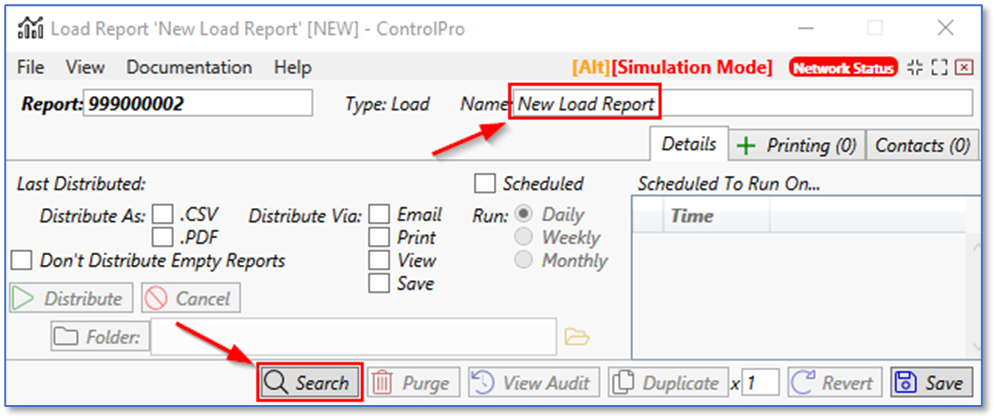Click the Name field with New Load Report
This screenshot has height=420, width=996.
tap(740, 104)
